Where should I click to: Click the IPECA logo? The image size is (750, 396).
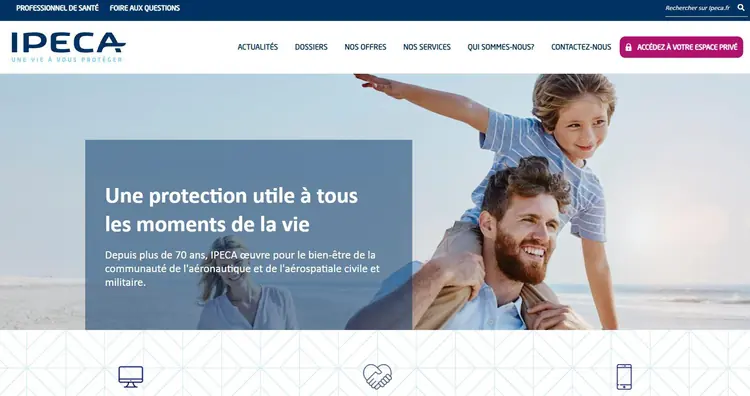pos(68,47)
